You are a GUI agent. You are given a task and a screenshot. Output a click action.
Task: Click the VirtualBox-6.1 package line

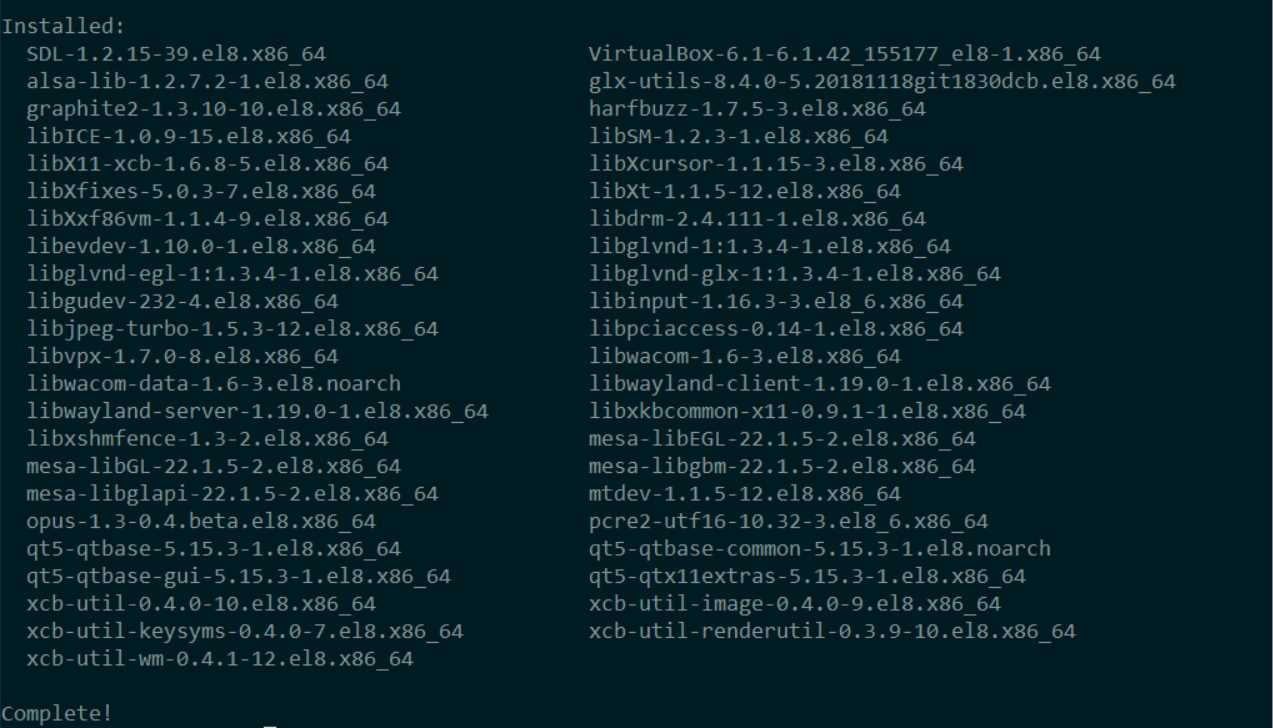tap(844, 54)
